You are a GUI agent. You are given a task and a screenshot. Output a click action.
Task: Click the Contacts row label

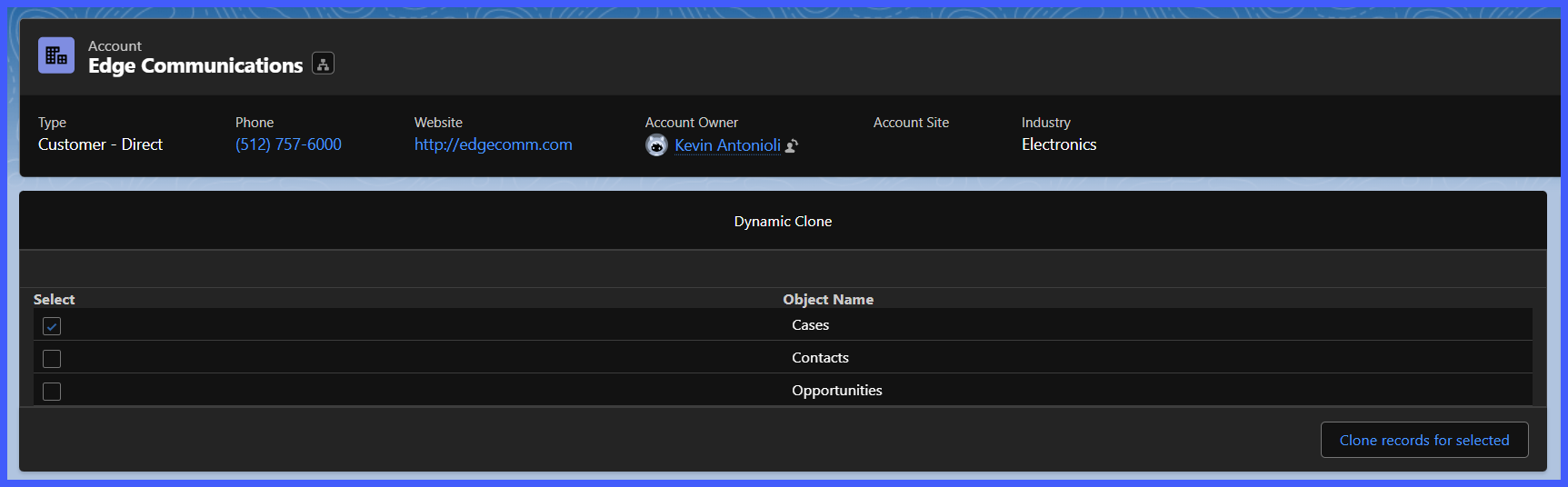click(820, 358)
